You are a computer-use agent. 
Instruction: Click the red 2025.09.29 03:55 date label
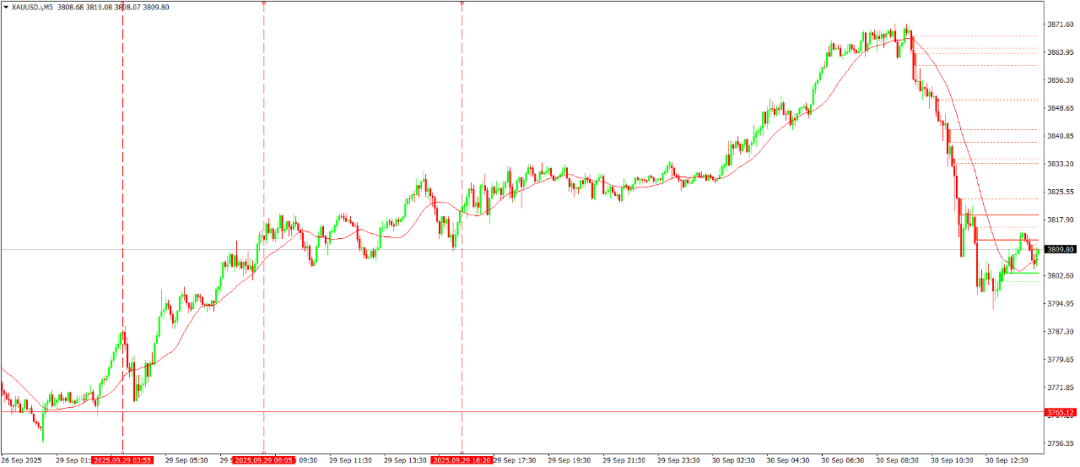122,460
